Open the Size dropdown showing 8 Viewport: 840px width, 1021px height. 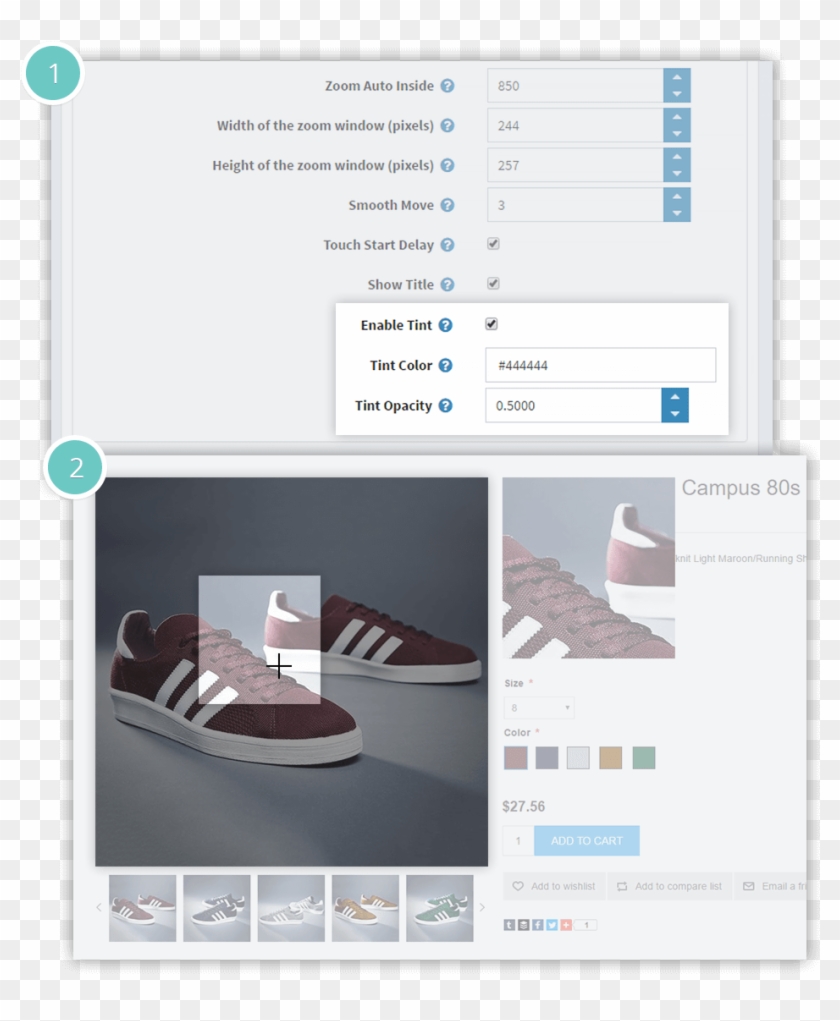point(538,707)
